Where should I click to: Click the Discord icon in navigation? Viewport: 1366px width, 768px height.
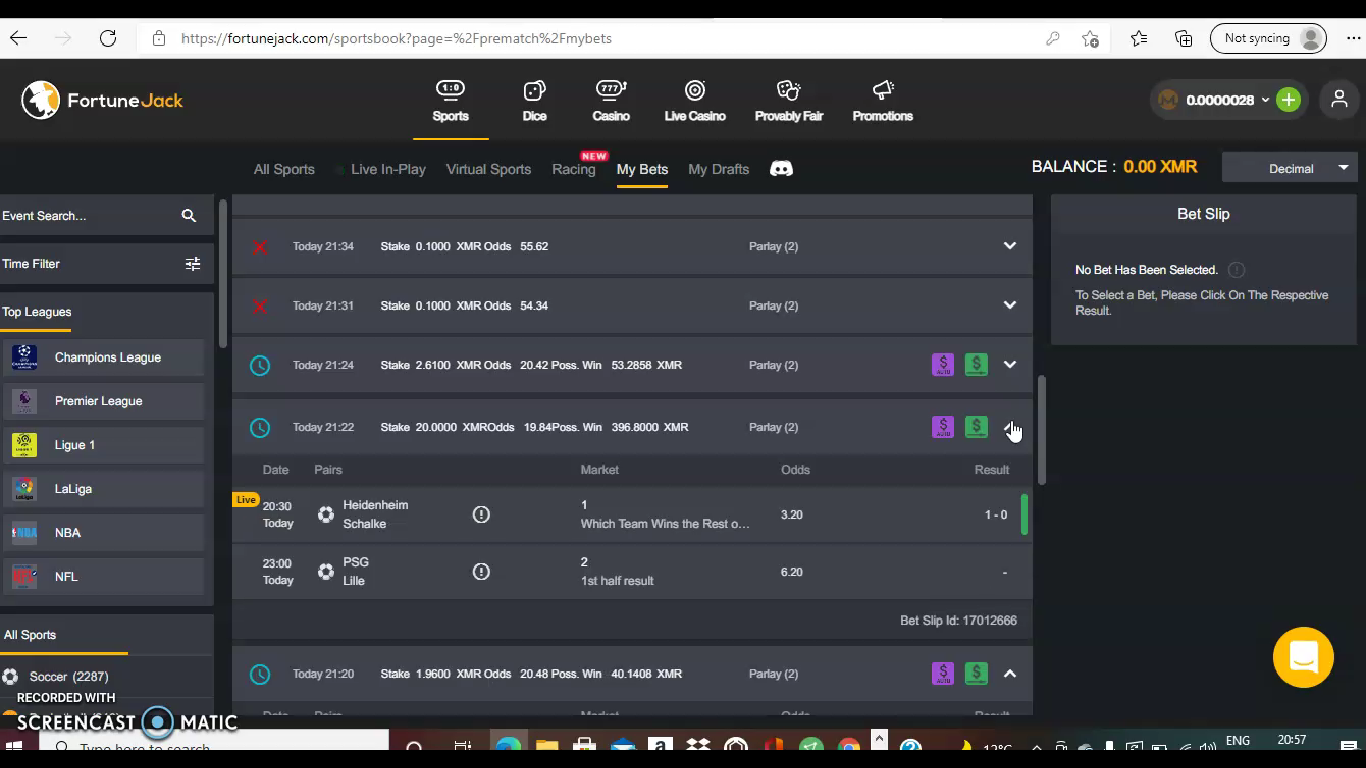point(781,169)
